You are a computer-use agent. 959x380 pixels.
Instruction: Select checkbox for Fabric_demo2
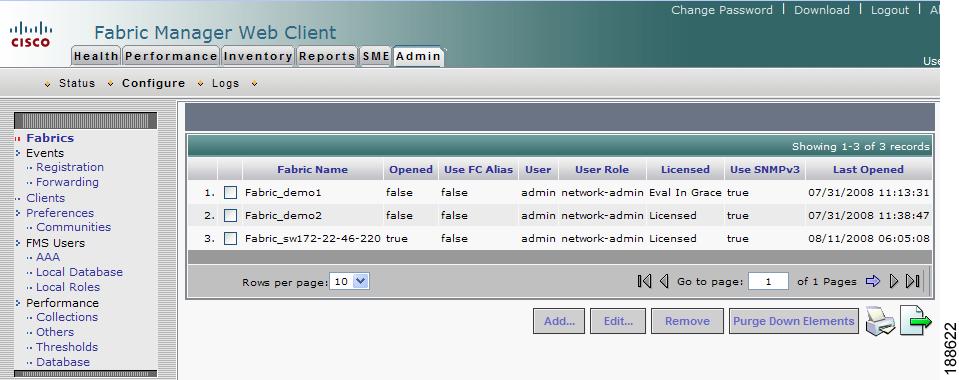coord(230,215)
